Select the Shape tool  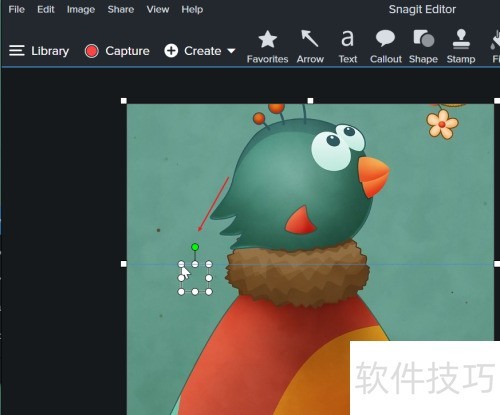423,47
